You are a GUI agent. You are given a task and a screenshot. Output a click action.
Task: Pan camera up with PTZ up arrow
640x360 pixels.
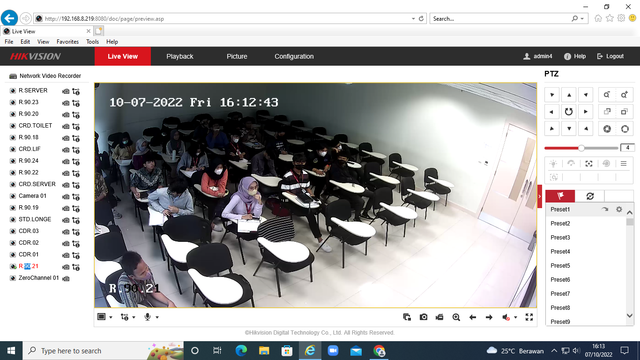[x=569, y=95]
